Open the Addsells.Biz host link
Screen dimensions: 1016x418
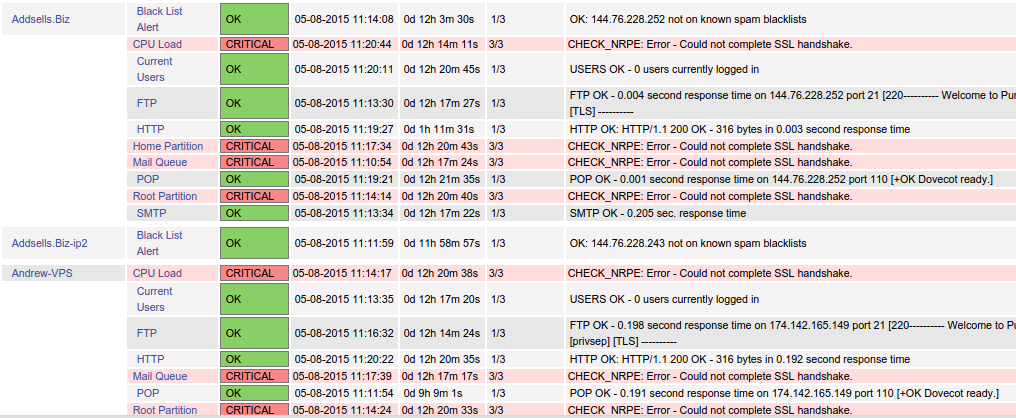(40, 19)
